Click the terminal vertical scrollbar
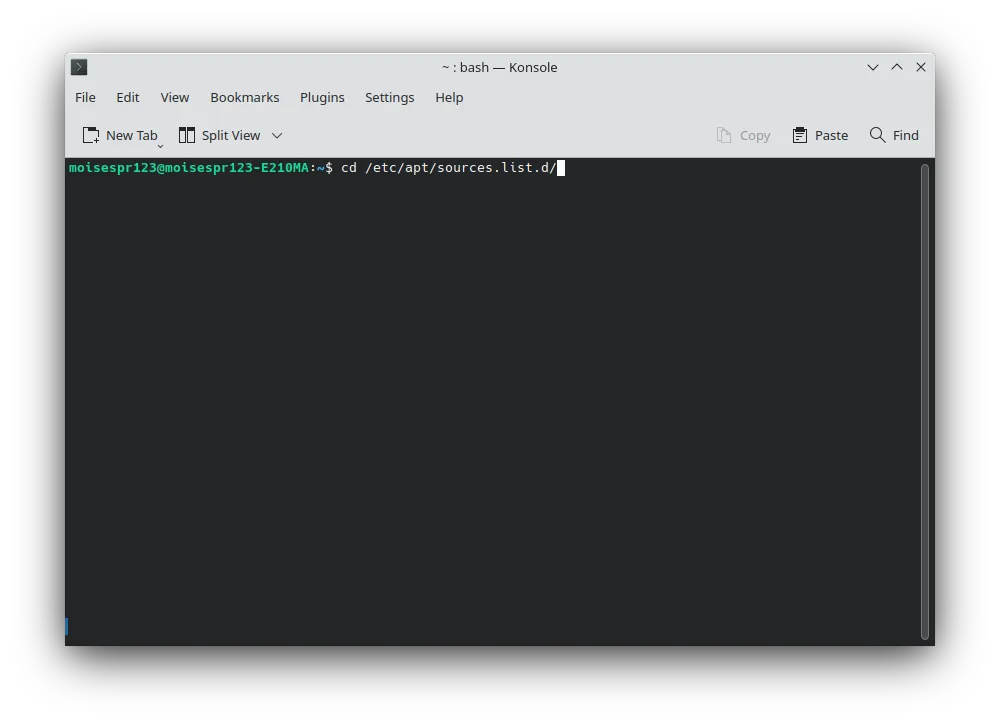Image resolution: width=1000 pixels, height=723 pixels. [925, 402]
